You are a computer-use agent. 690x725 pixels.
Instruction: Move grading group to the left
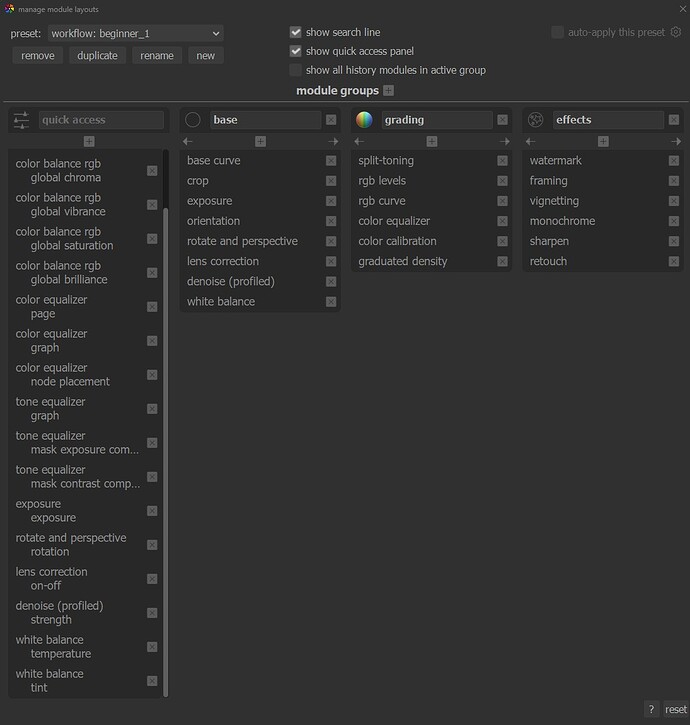pyautogui.click(x=359, y=141)
